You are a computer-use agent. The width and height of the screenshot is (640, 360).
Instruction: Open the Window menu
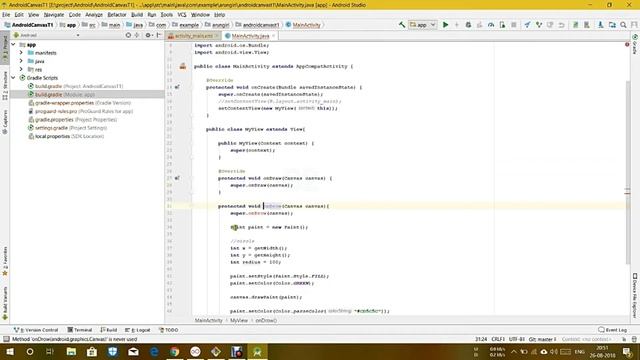200,15
